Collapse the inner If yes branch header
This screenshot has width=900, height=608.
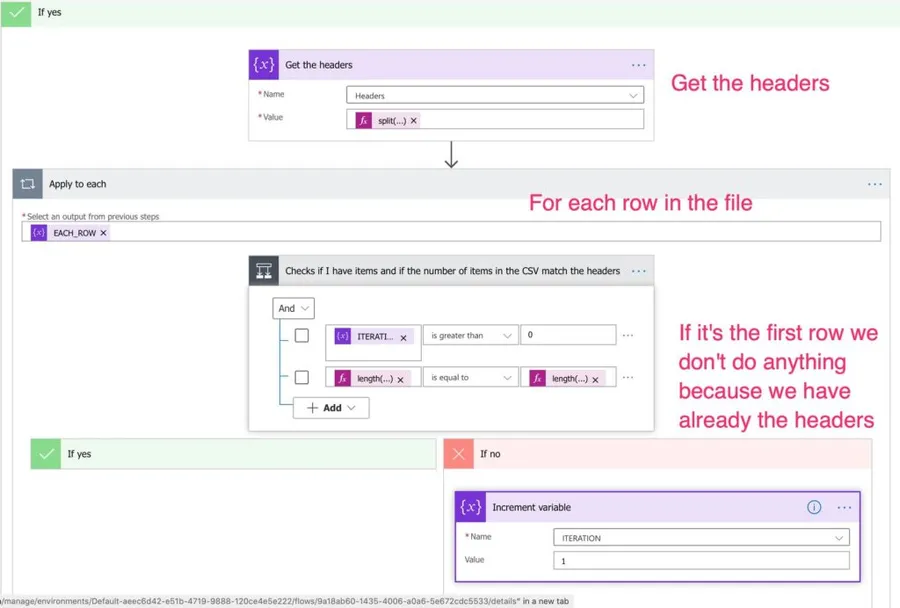(x=233, y=454)
